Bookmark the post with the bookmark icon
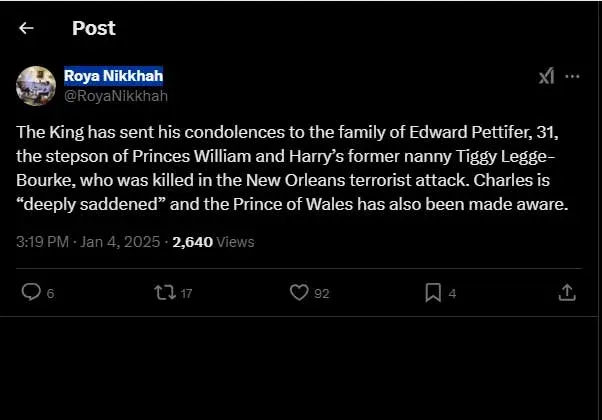This screenshot has height=420, width=602. 433,292
